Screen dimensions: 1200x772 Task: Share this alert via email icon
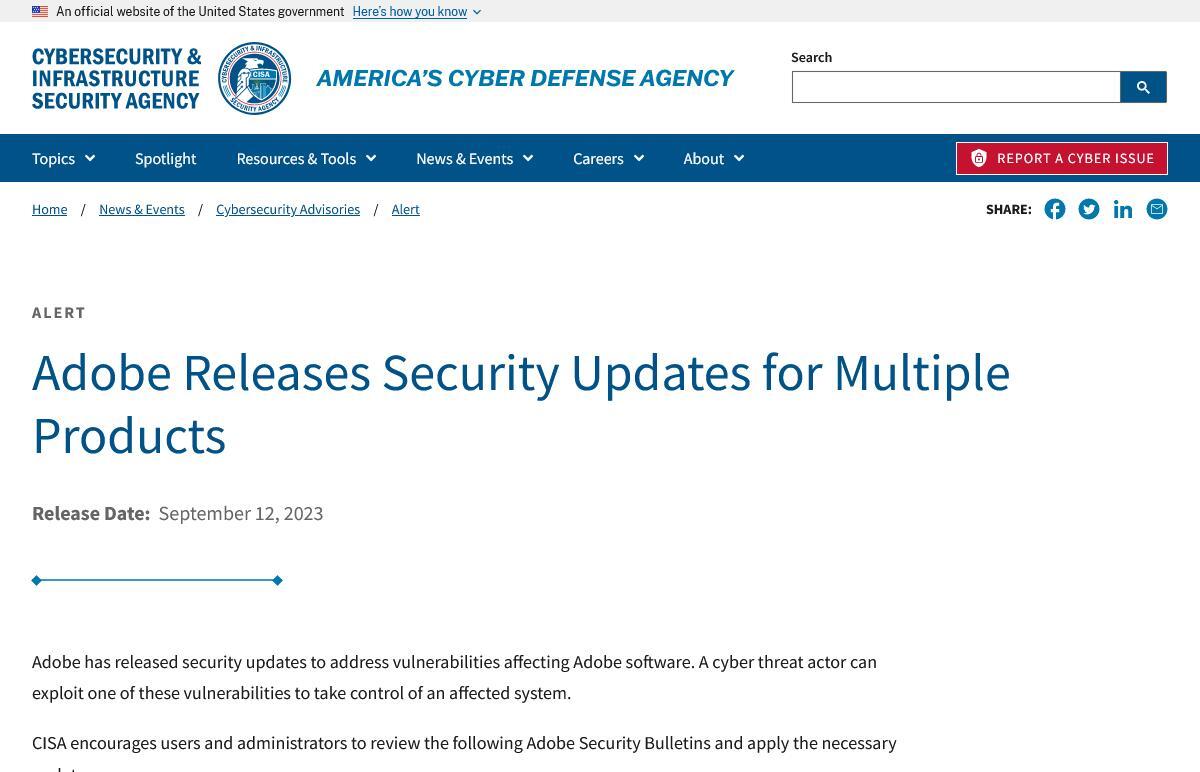tap(1157, 209)
